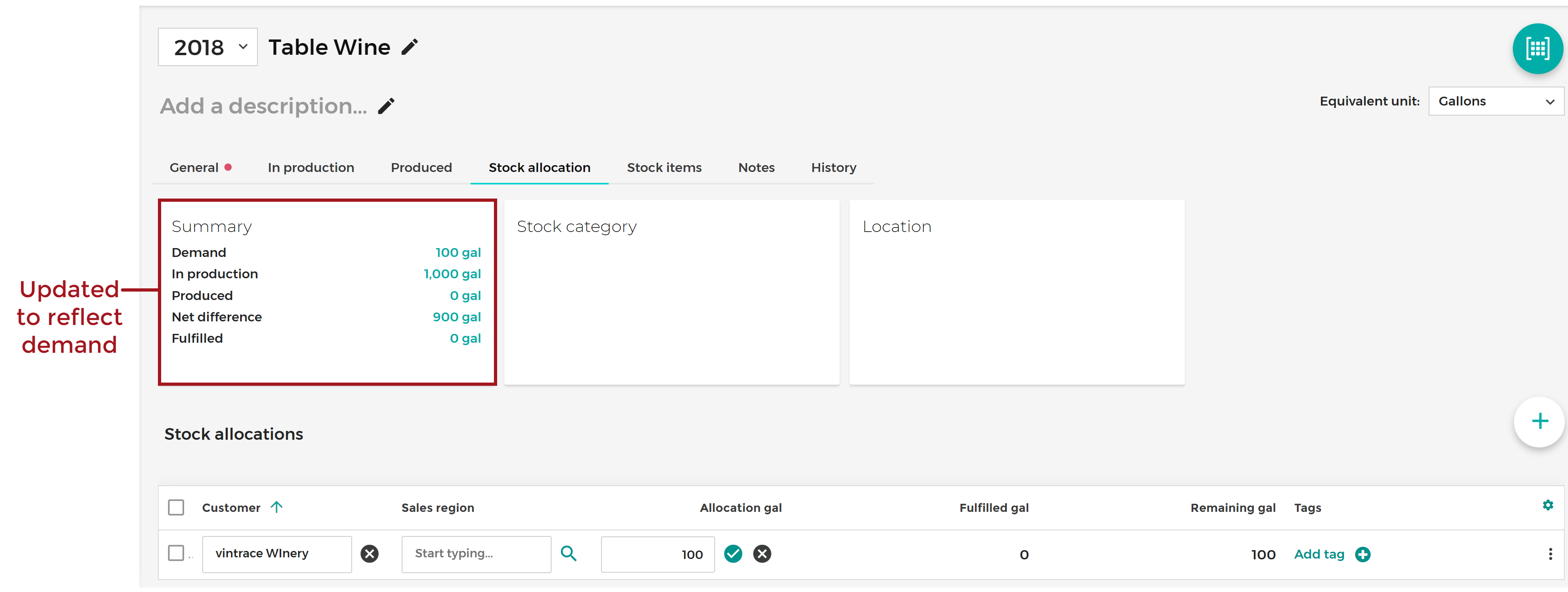This screenshot has height=592, width=1568.
Task: Switch to the In production tab
Action: (311, 167)
